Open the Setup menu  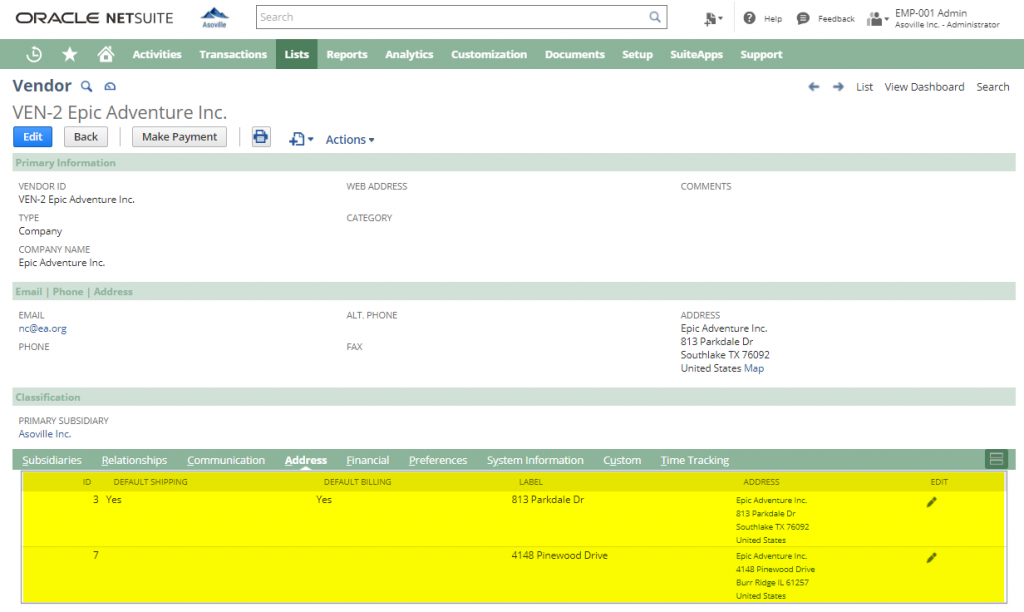637,54
